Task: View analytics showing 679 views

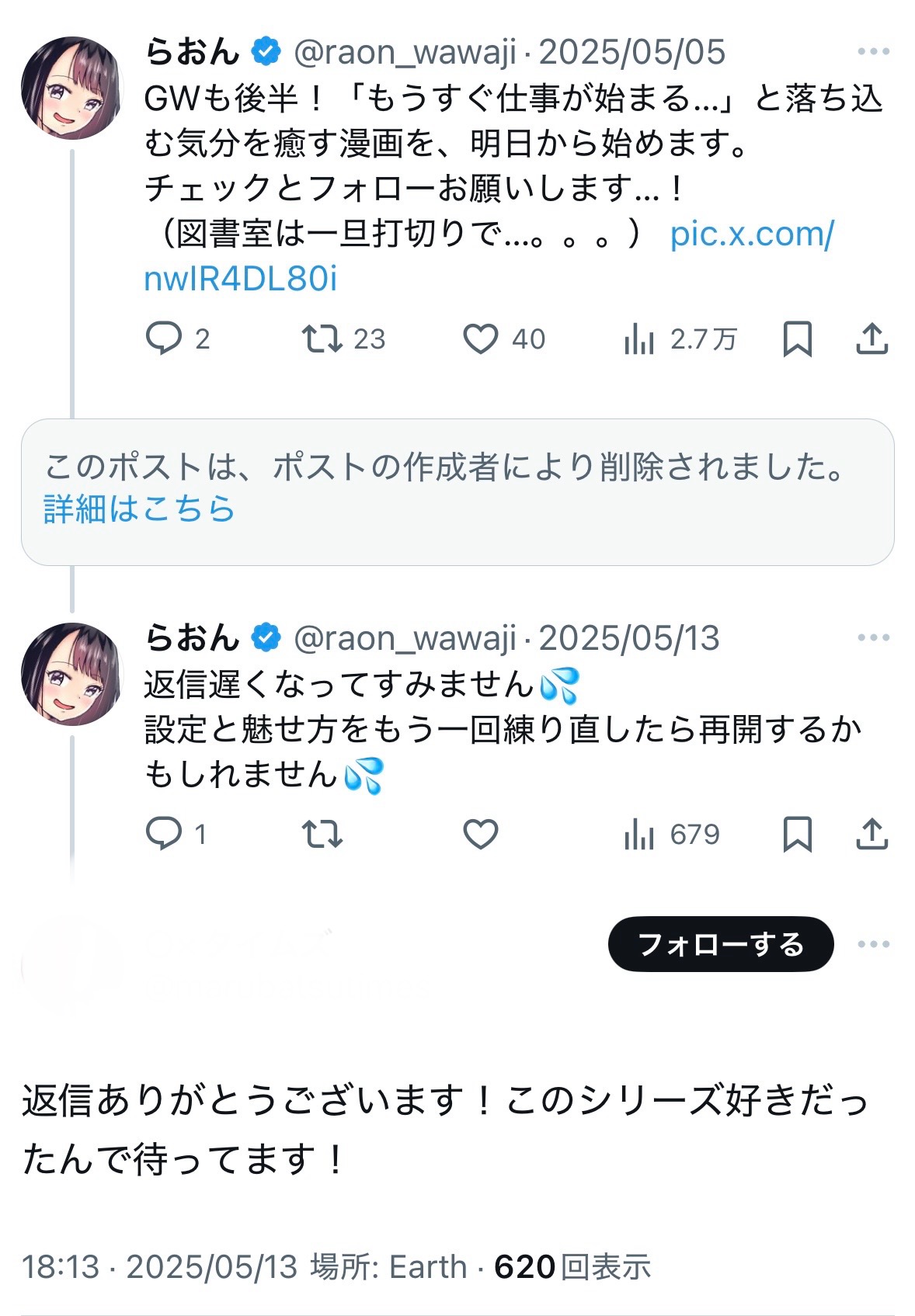Action: click(639, 835)
